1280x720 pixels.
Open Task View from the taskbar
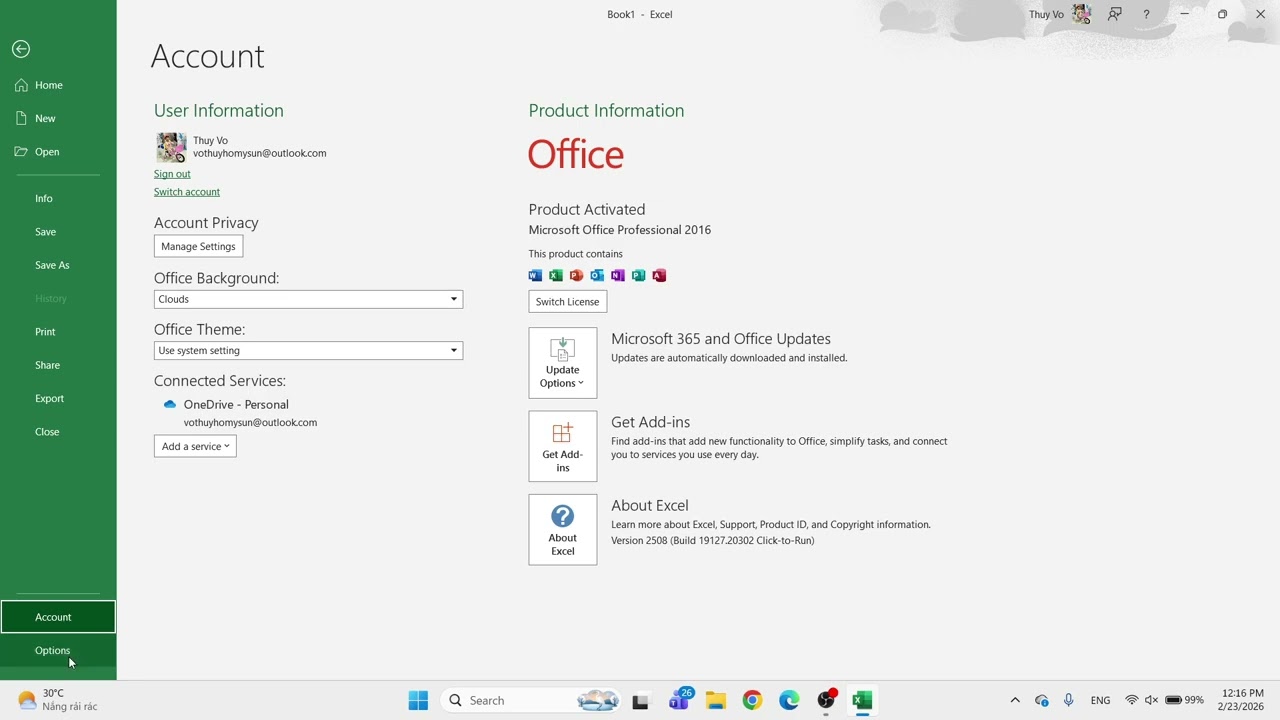[641, 700]
